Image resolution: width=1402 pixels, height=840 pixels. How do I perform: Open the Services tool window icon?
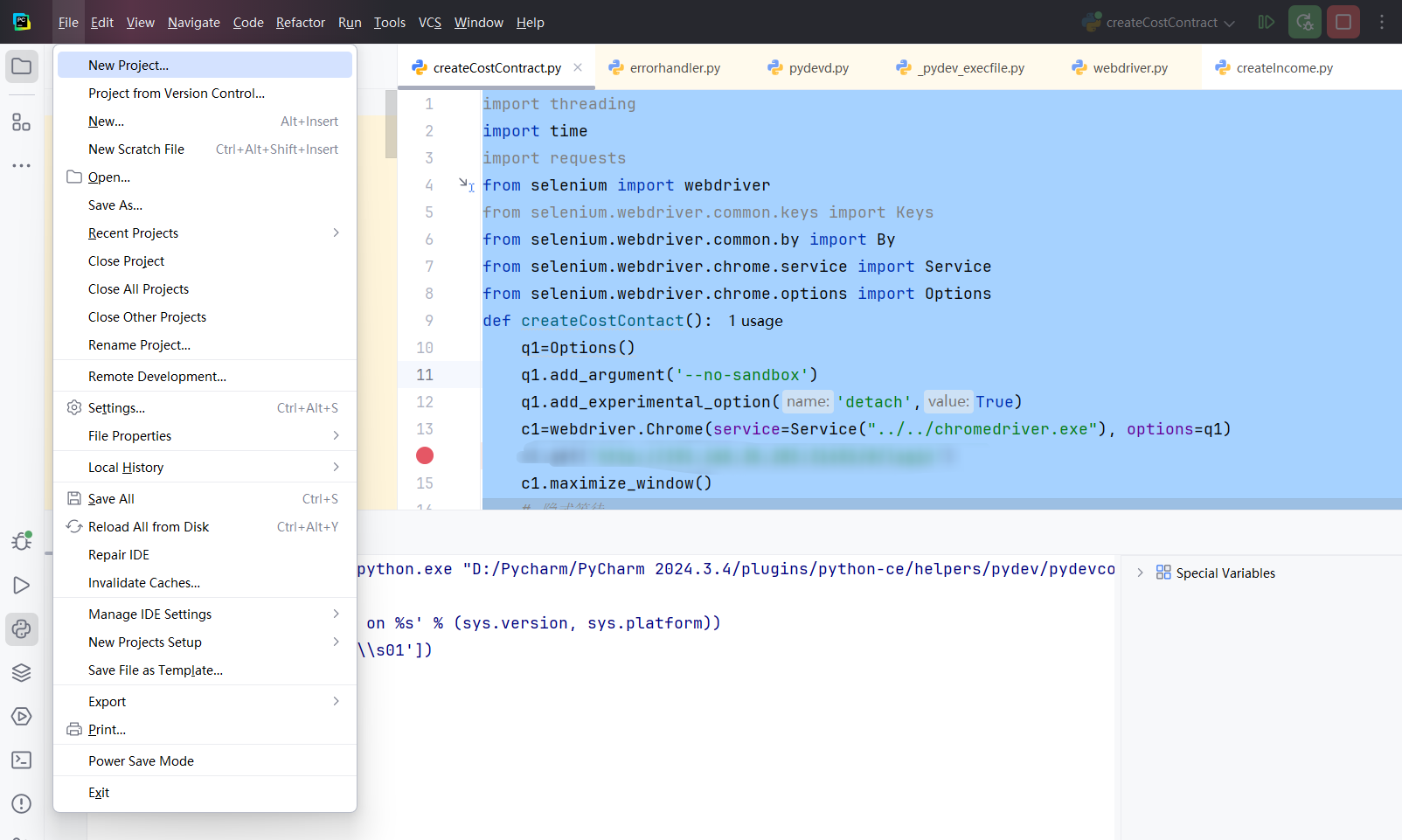pyautogui.click(x=22, y=717)
